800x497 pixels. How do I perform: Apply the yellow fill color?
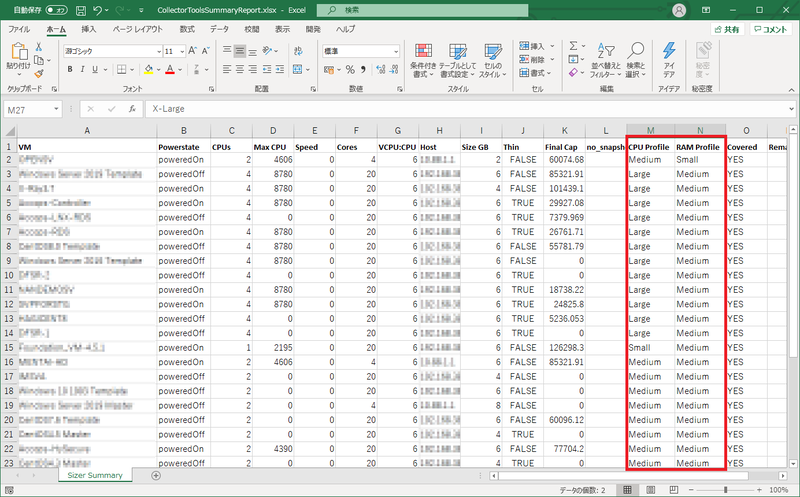[x=148, y=69]
